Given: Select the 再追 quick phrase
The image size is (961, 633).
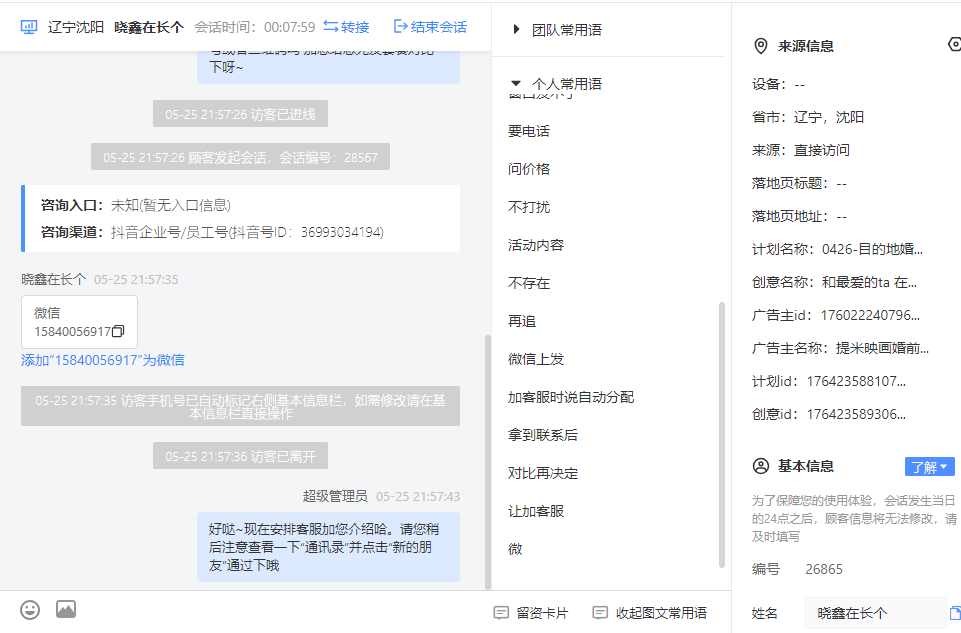Looking at the screenshot, I should pos(522,321).
